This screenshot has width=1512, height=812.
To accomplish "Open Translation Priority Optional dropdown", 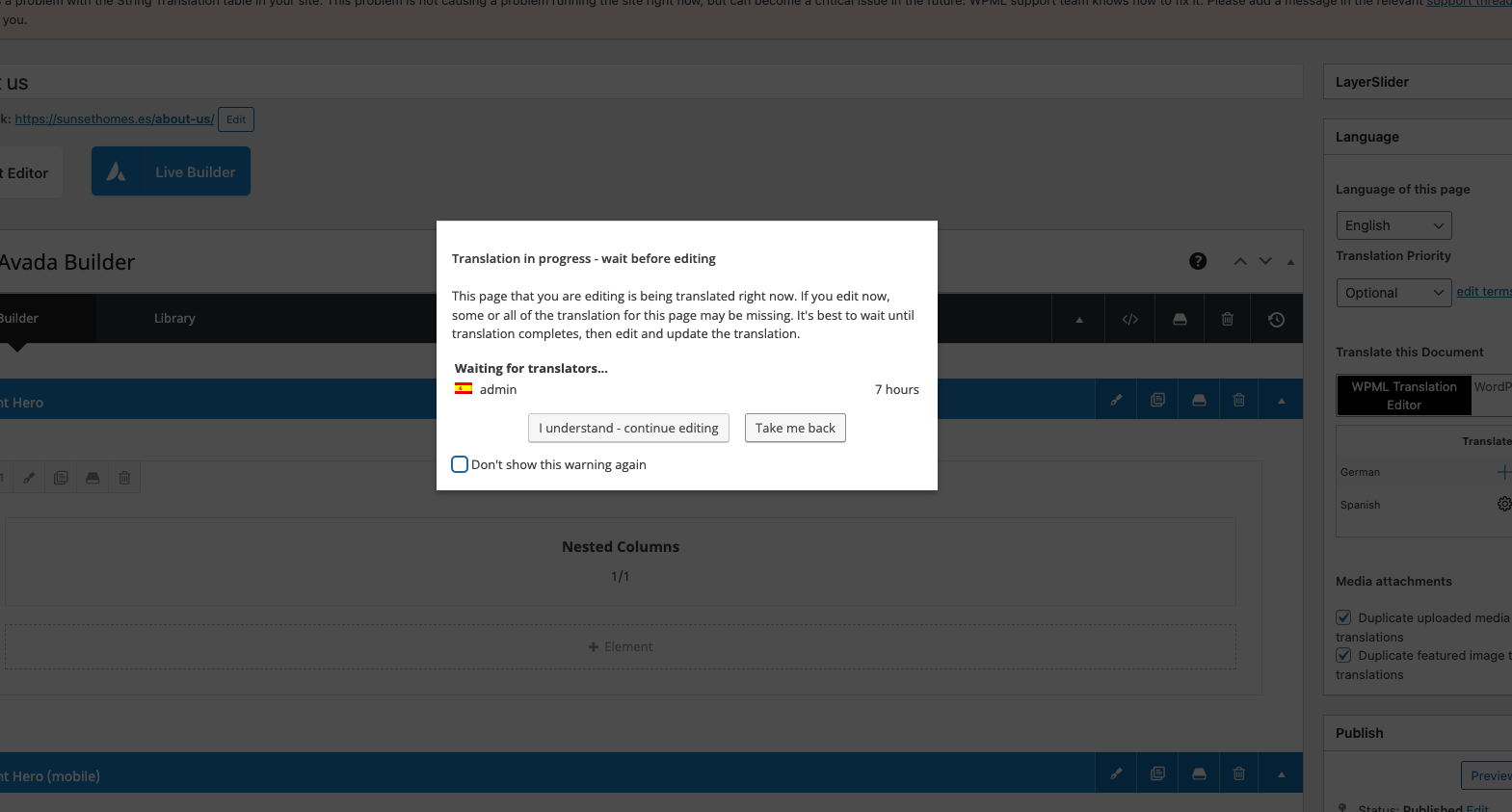I will click(1393, 293).
